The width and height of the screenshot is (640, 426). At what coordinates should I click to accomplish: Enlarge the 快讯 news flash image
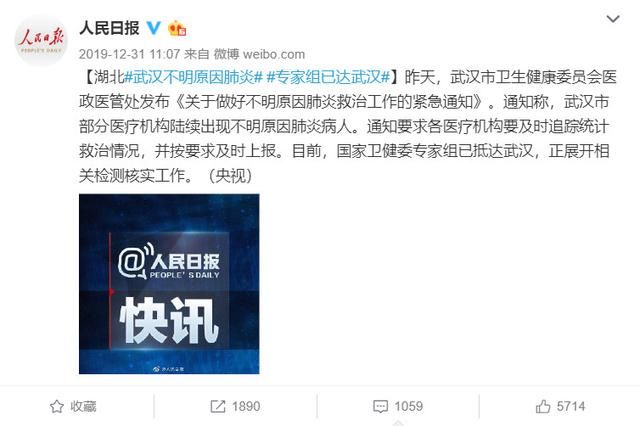coord(169,284)
